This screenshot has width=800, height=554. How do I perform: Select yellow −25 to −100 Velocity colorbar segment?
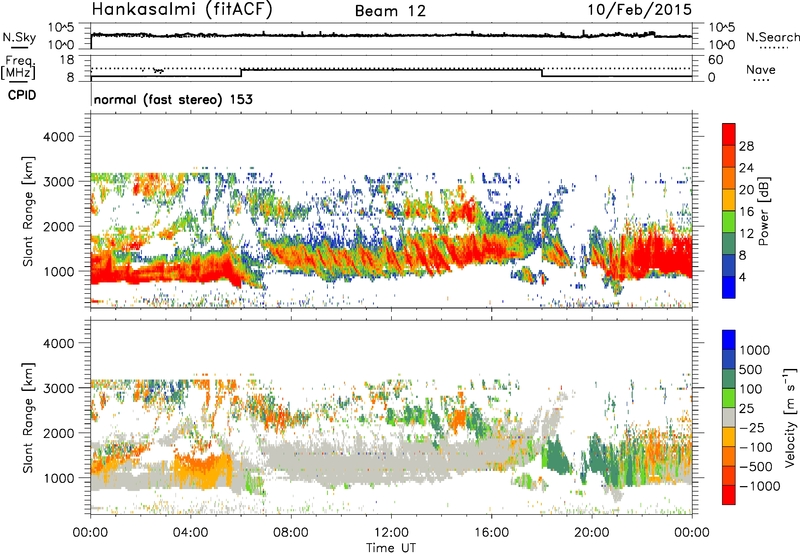[729, 437]
